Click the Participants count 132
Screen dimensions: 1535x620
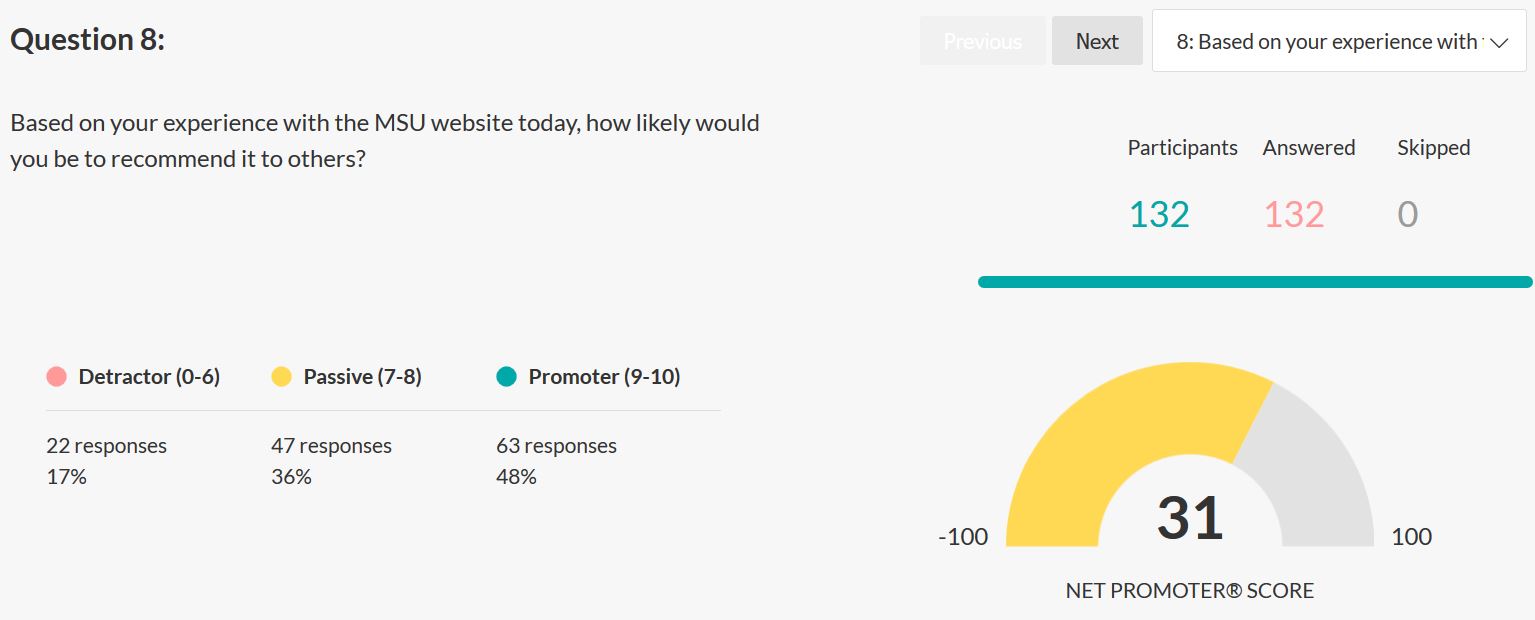(1159, 215)
